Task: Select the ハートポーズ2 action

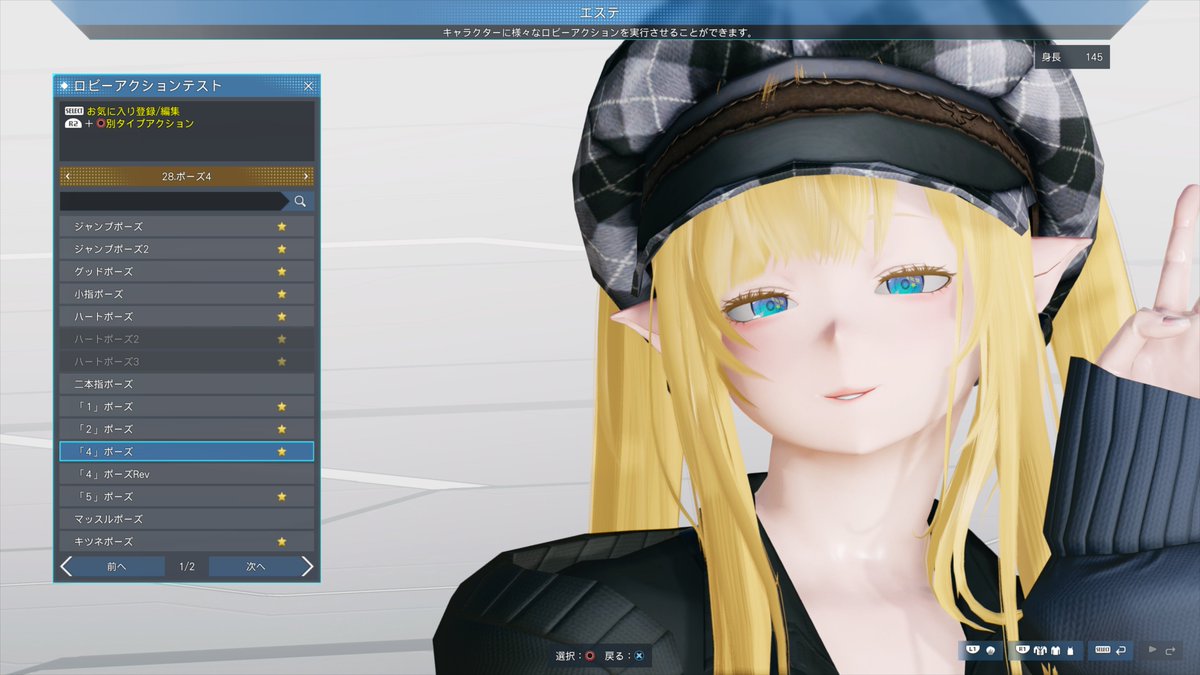Action: 187,339
